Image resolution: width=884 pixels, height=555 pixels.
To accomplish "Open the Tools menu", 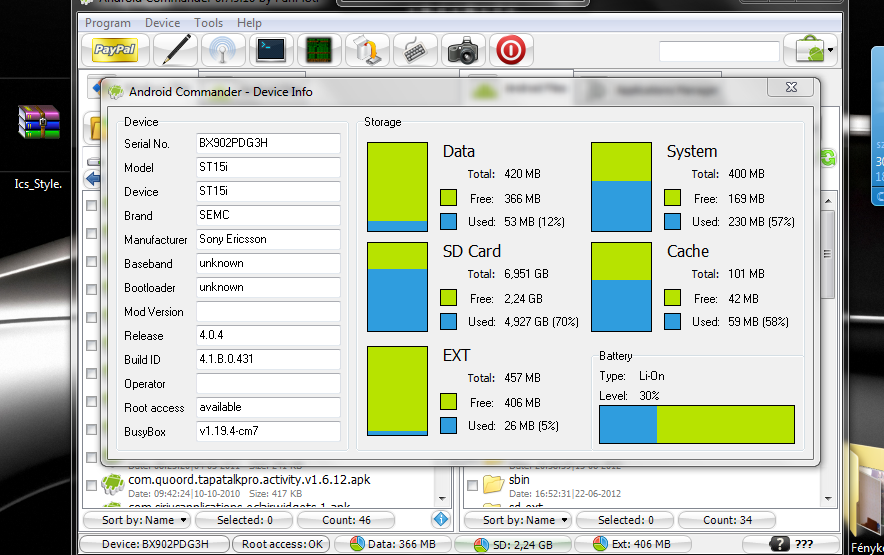I will (209, 23).
